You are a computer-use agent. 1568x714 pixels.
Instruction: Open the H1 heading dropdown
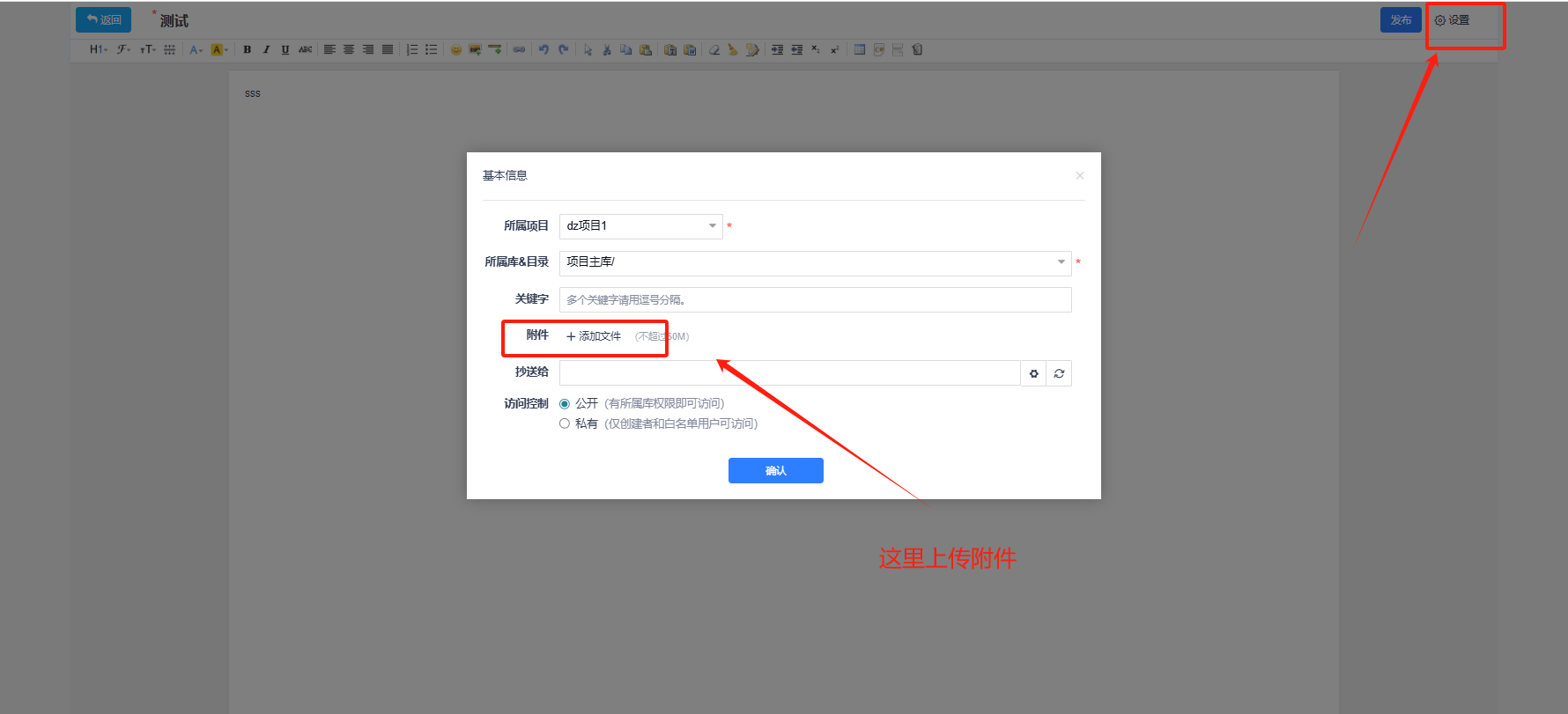99,50
